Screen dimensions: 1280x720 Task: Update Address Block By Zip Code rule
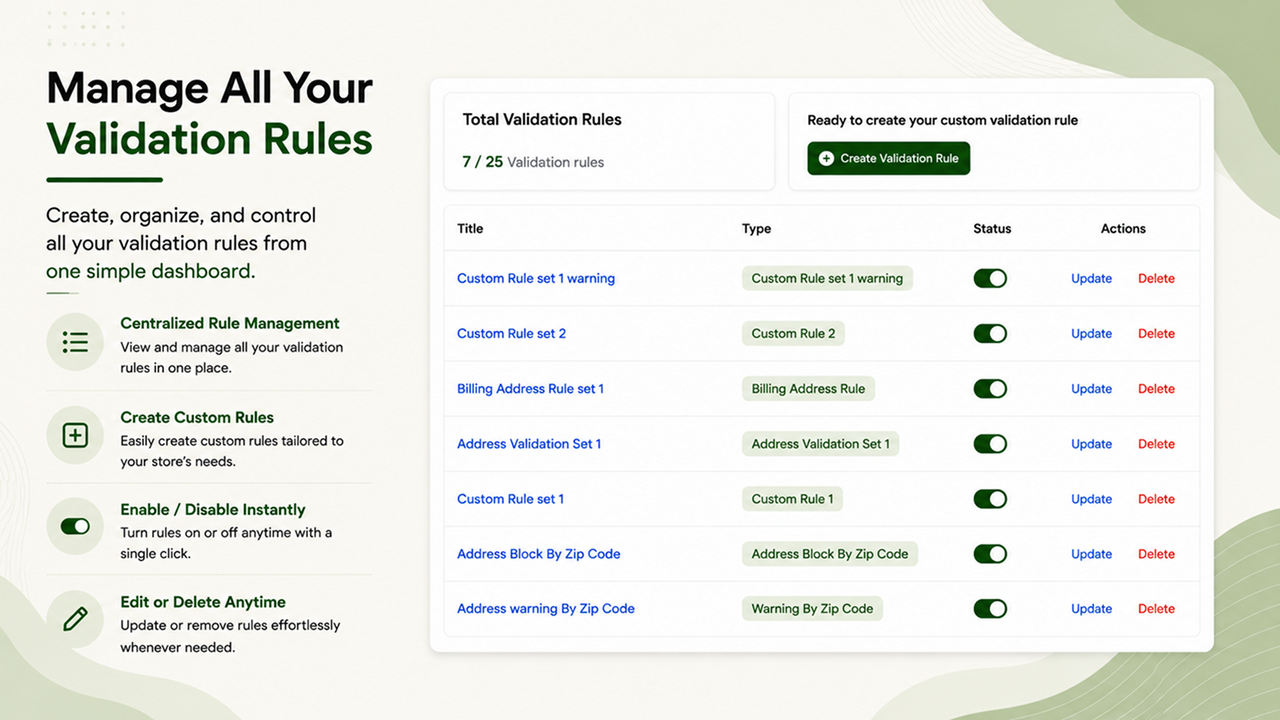[1091, 553]
